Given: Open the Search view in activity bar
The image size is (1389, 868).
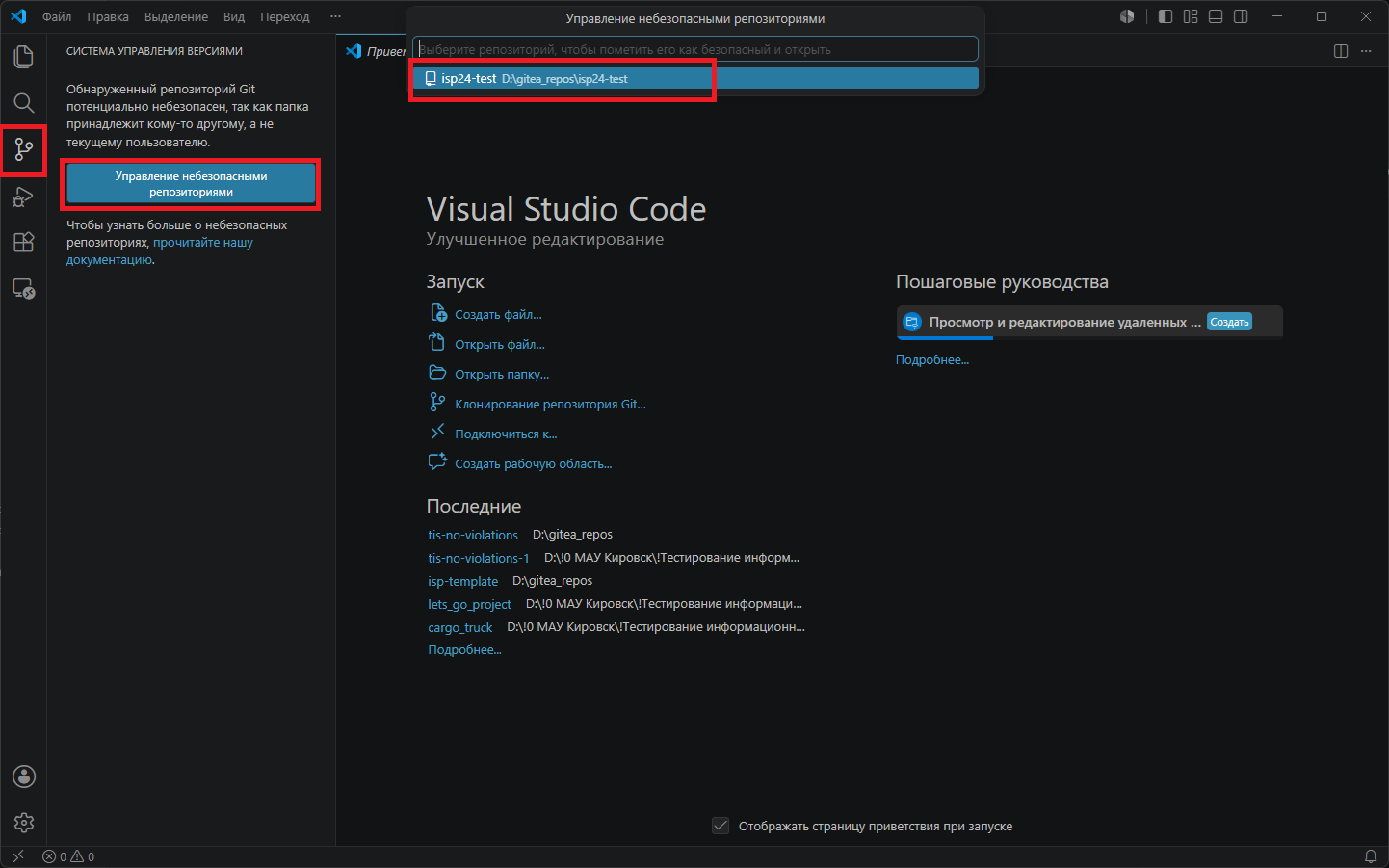Looking at the screenshot, I should point(24,103).
